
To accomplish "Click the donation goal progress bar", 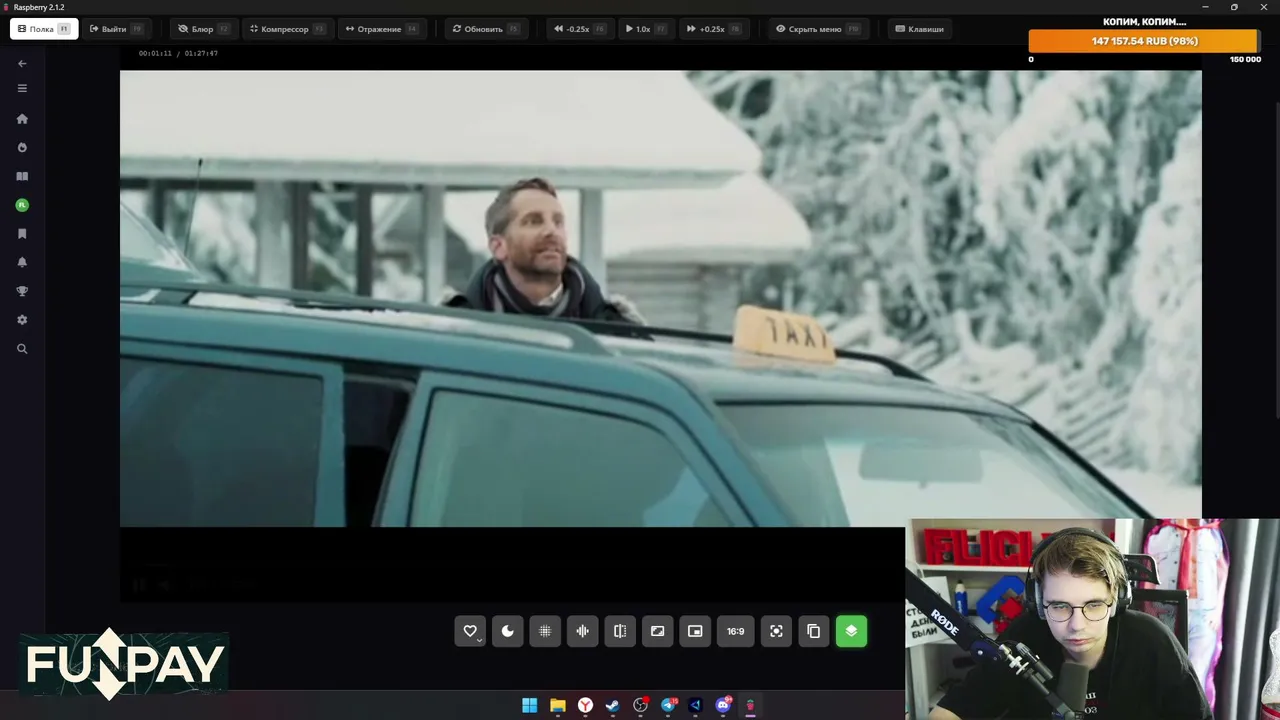I will tap(1145, 41).
